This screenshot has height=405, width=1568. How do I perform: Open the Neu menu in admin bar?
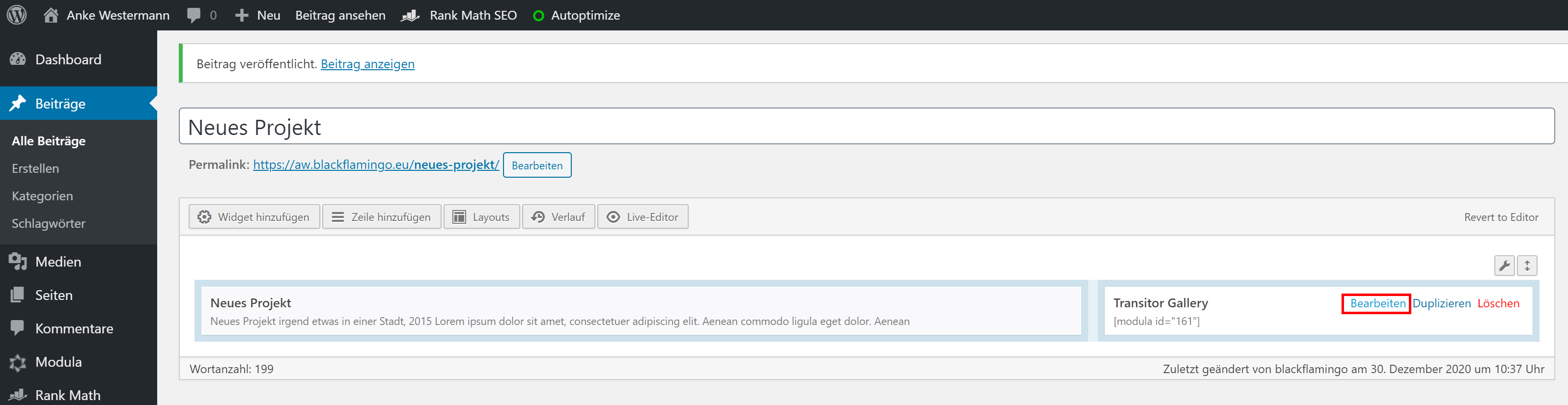click(268, 15)
